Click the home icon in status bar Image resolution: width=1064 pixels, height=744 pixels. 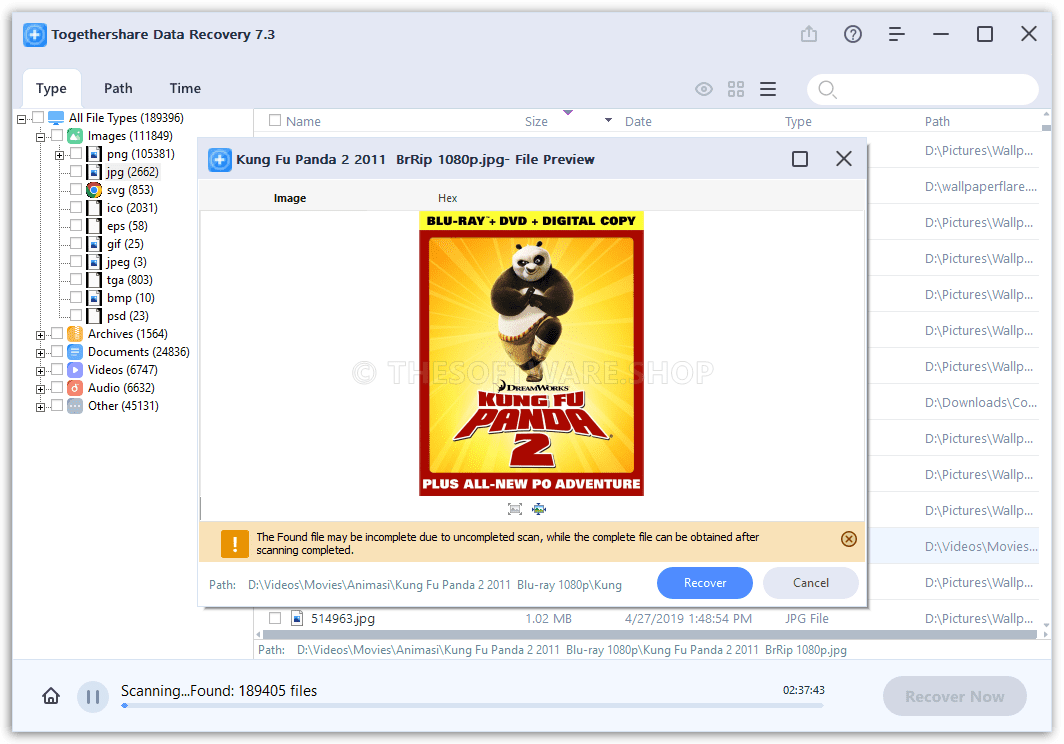pyautogui.click(x=51, y=696)
